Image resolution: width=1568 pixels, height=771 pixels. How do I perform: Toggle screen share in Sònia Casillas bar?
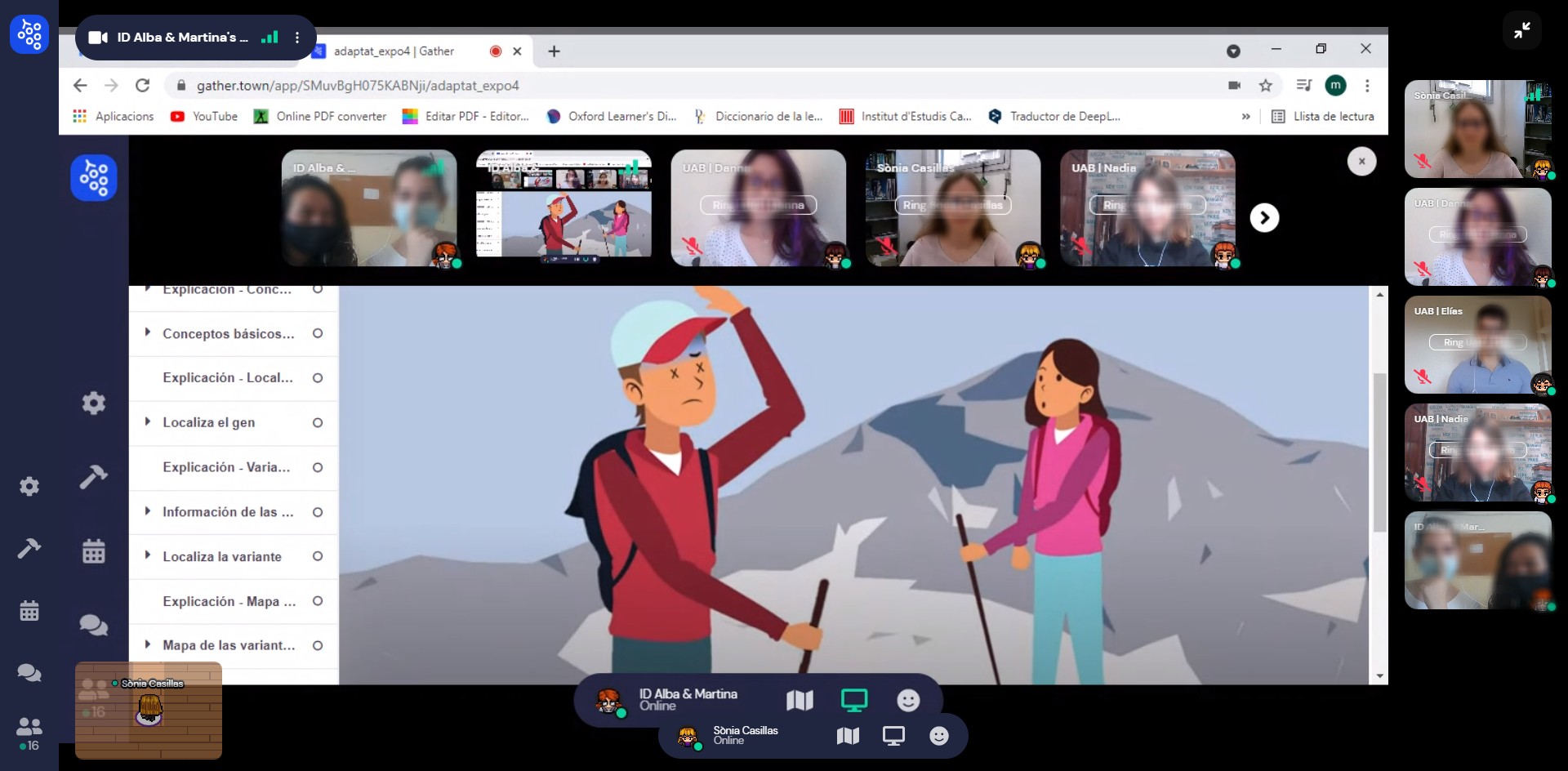click(893, 736)
